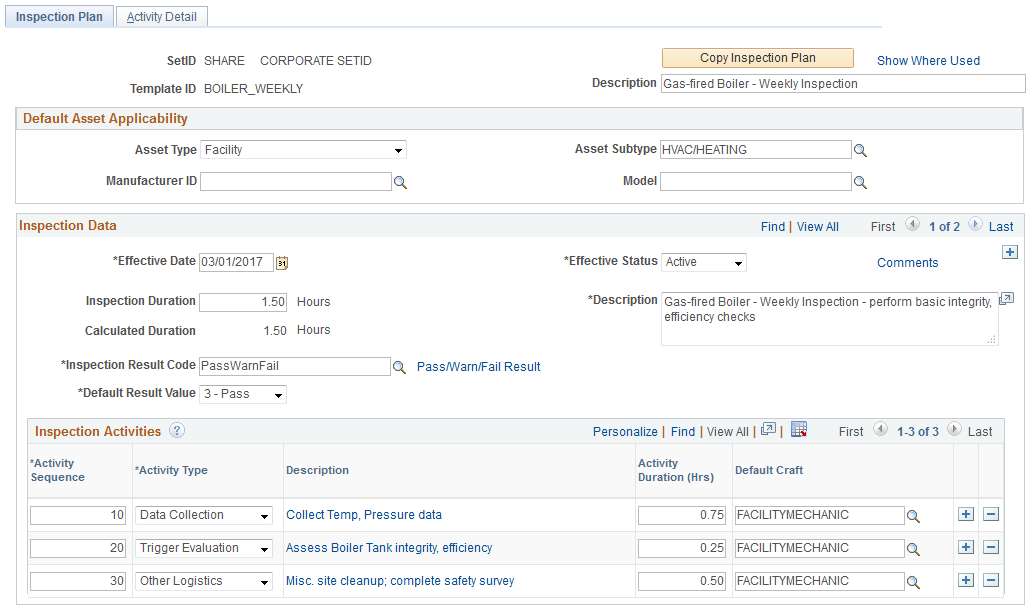
Task: Open Default Result Value dropdown
Action: coord(244,394)
